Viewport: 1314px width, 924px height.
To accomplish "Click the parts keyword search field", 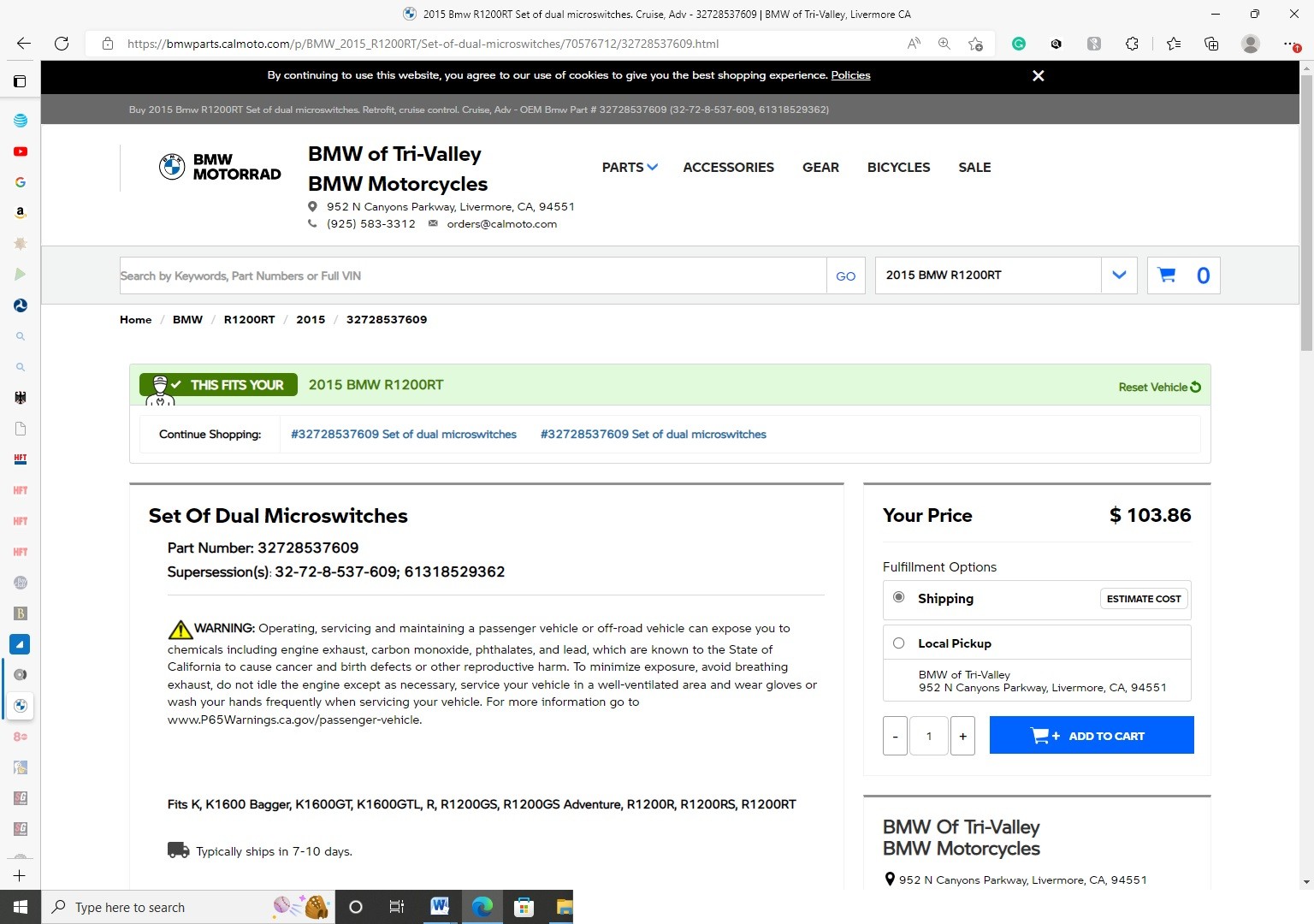I will tap(473, 275).
